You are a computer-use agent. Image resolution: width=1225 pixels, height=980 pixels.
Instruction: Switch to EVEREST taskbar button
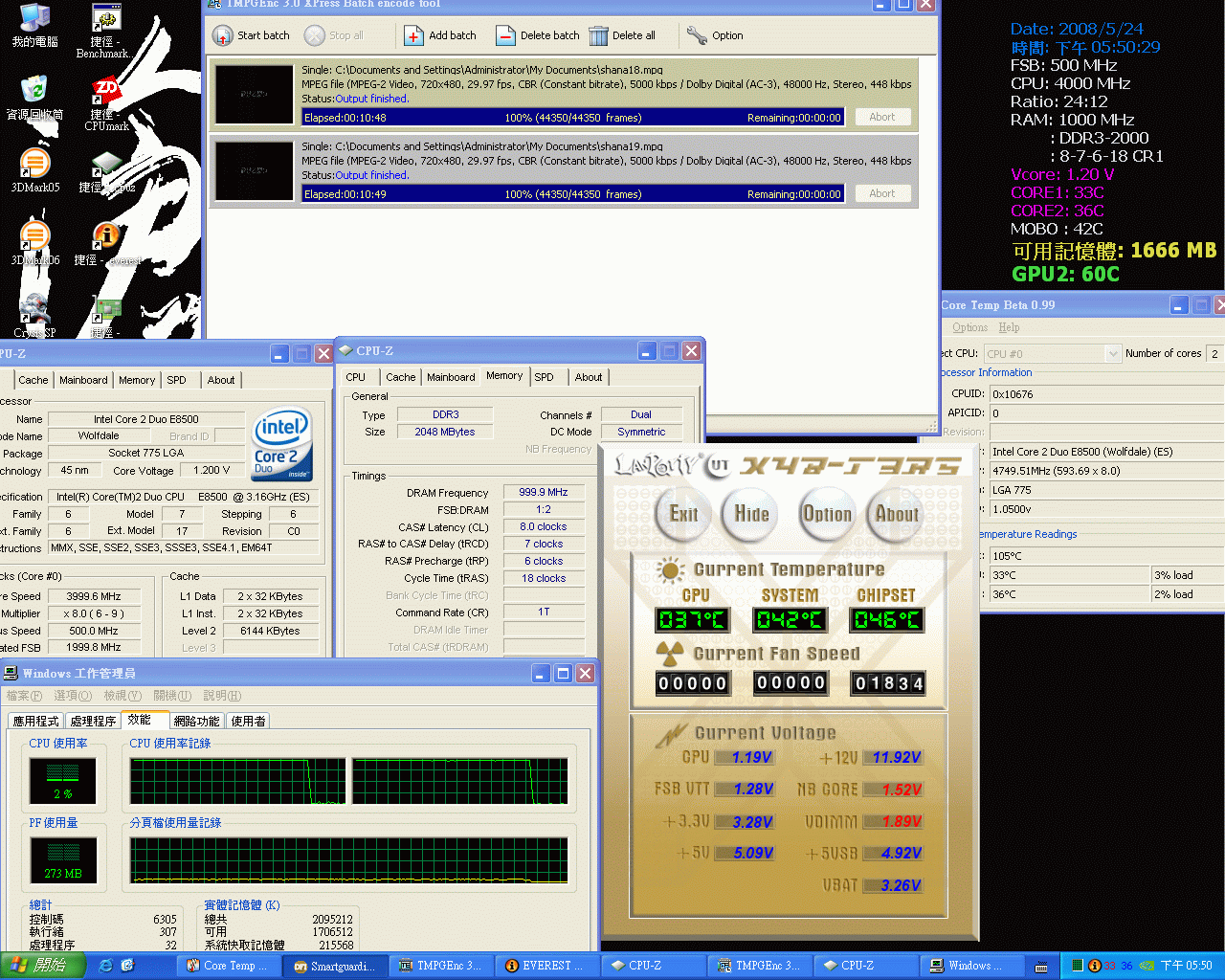coord(548,966)
